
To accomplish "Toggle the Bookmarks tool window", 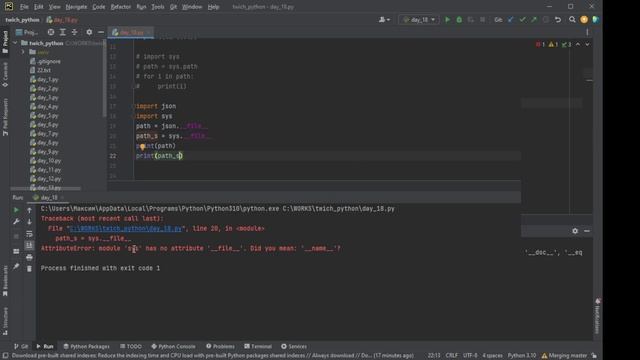I will coord(5,281).
